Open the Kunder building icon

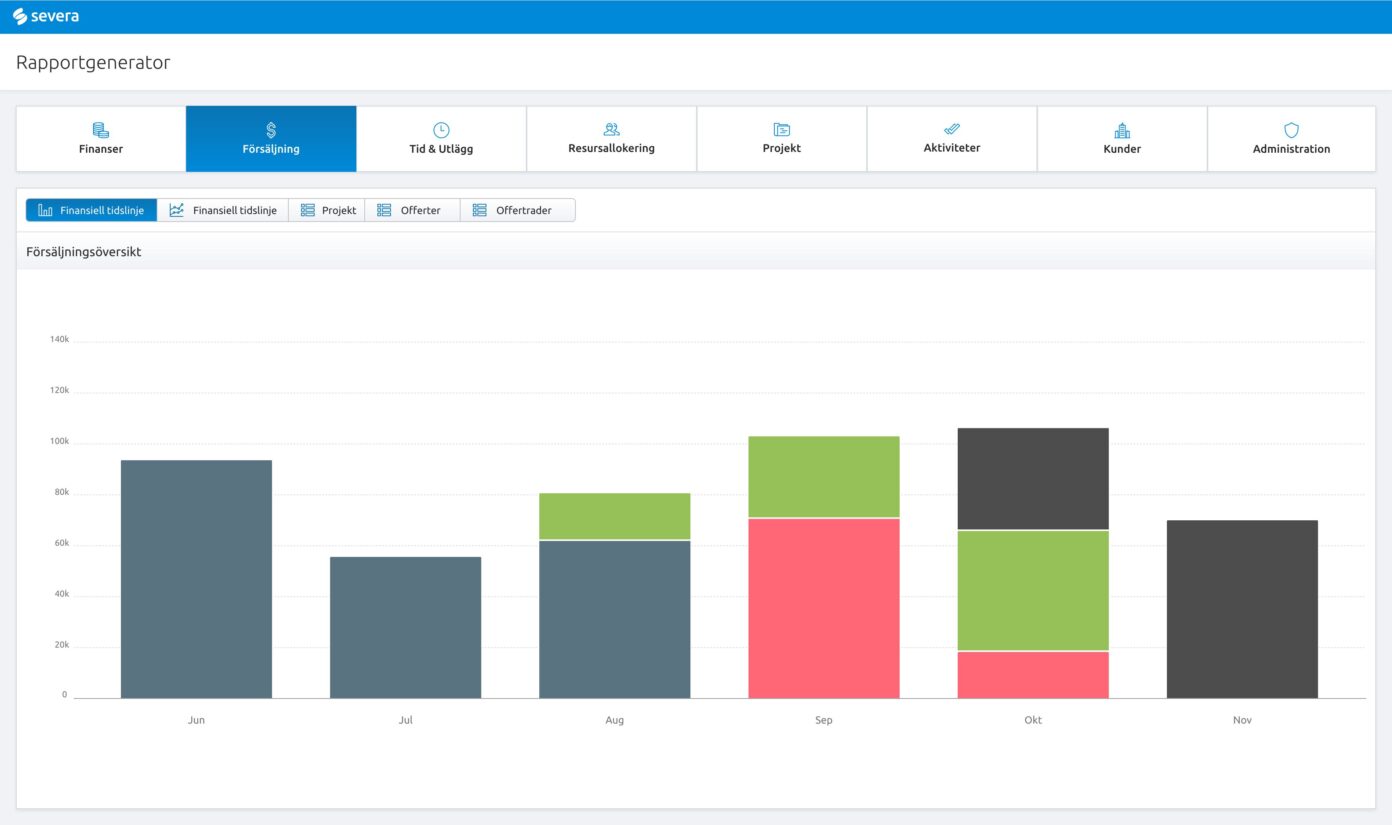click(x=1121, y=130)
